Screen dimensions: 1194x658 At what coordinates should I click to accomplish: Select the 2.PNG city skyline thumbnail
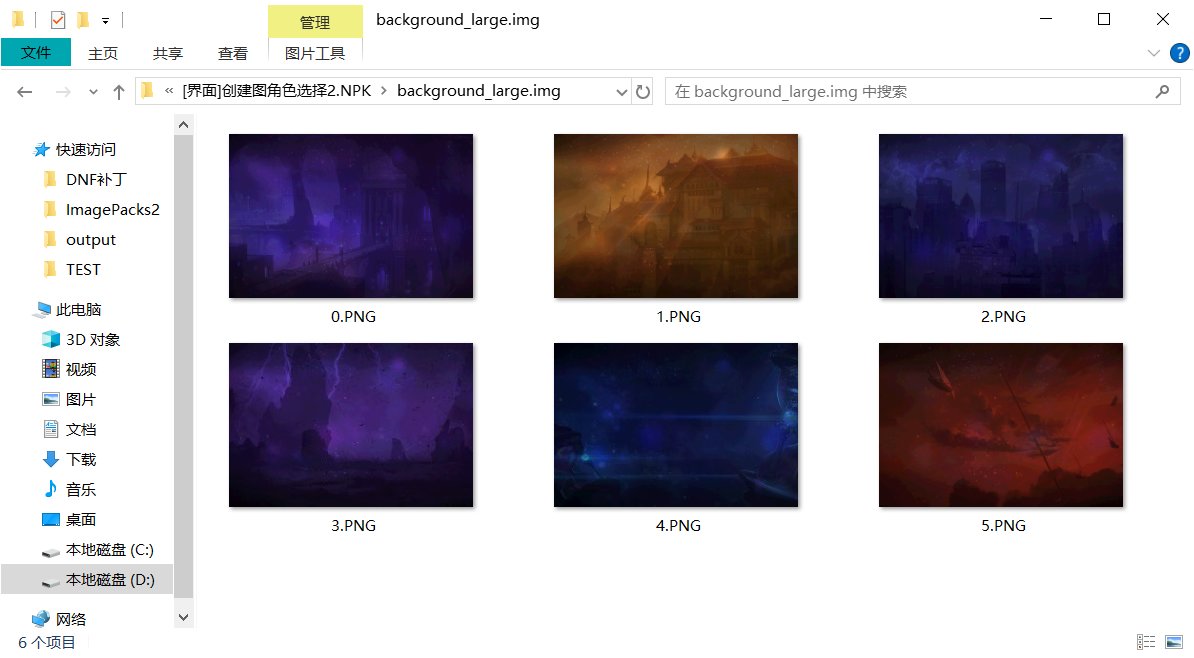pyautogui.click(x=1001, y=216)
